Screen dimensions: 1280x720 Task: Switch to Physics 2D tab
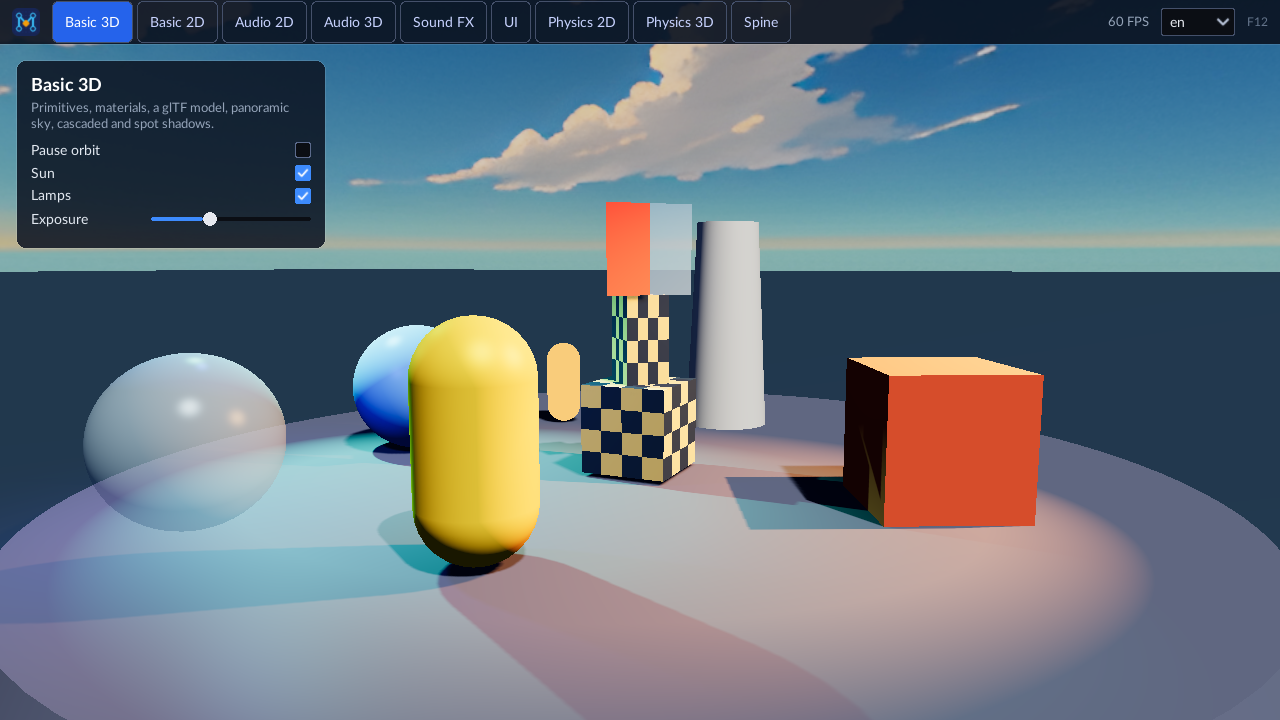tap(582, 22)
